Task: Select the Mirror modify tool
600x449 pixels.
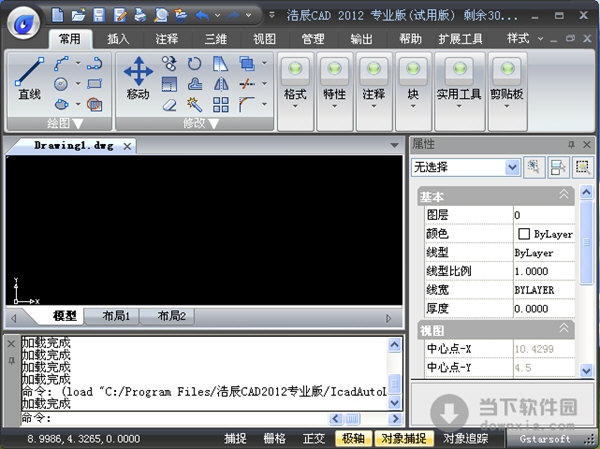Action: [221, 84]
